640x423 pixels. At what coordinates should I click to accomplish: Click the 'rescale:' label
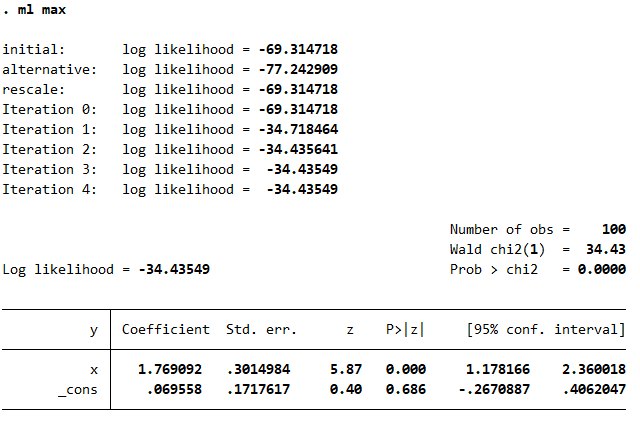click(x=33, y=89)
